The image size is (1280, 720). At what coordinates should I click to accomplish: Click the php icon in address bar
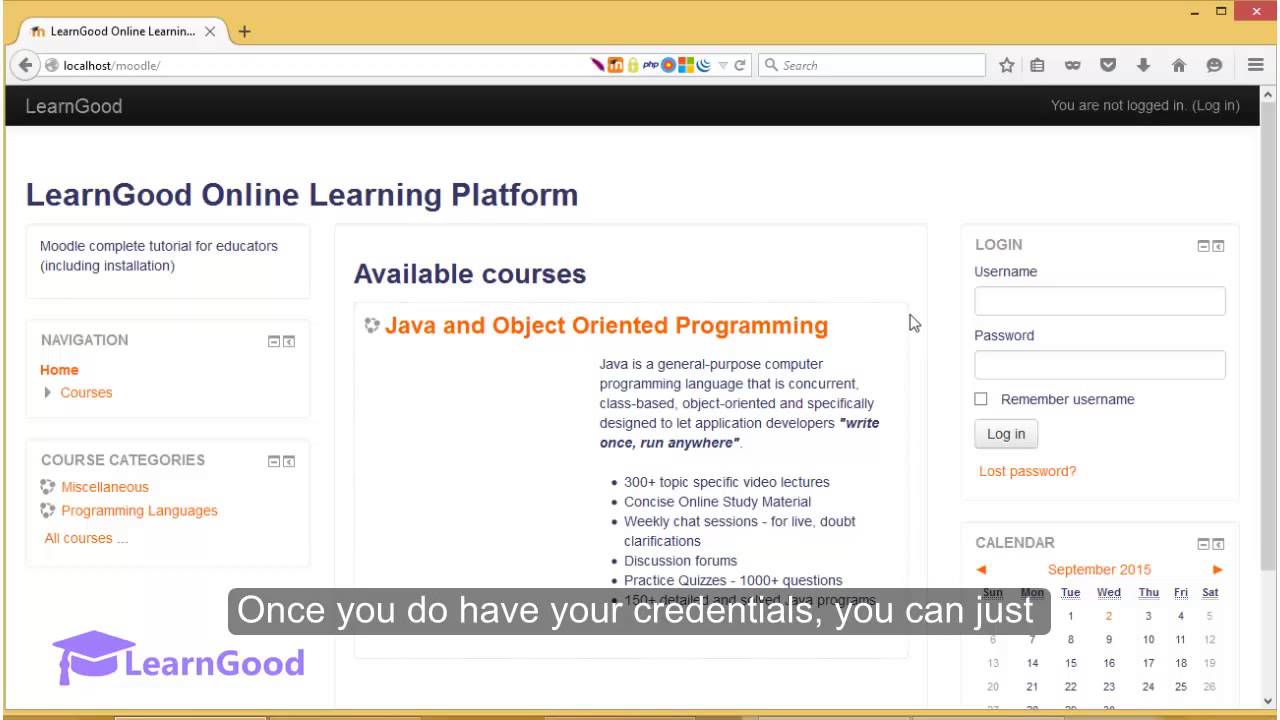point(650,65)
